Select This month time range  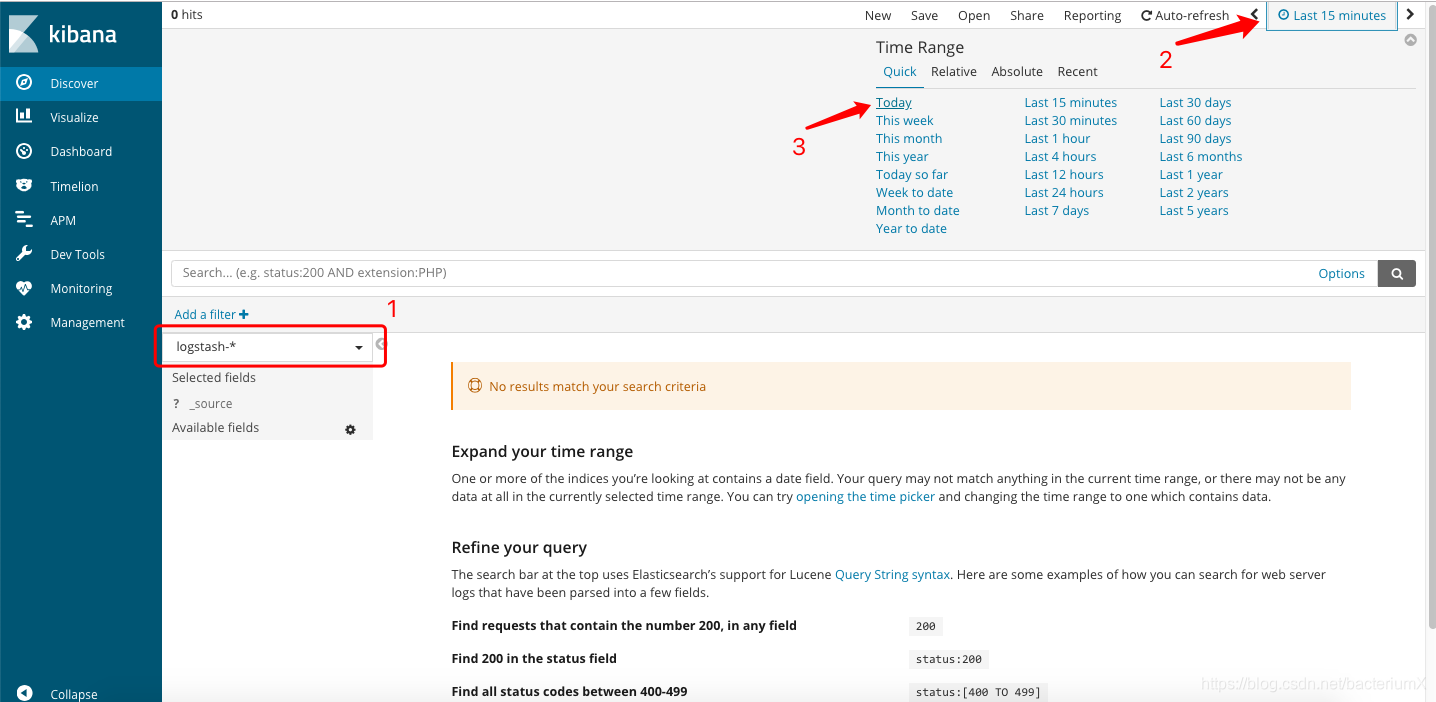pyautogui.click(x=909, y=138)
